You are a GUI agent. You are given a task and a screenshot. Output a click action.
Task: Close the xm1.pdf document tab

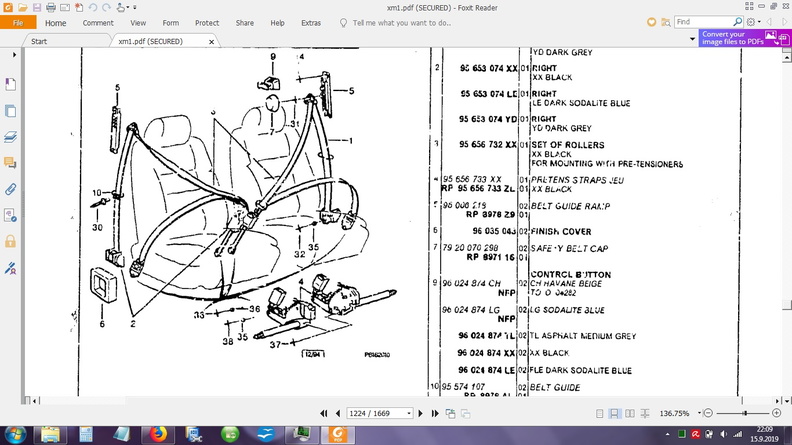[x=212, y=42]
